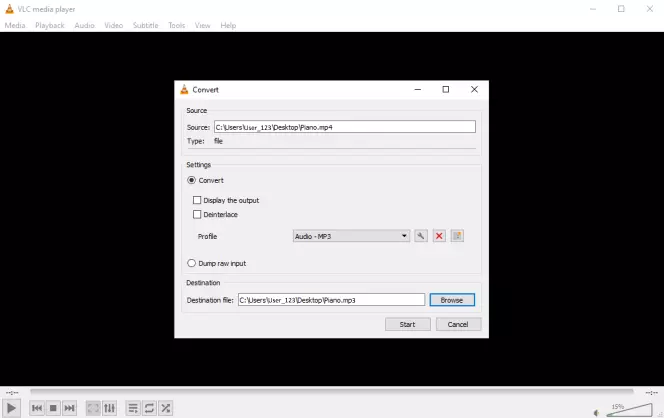
Task: Open the Subtitle menu
Action: tap(146, 25)
